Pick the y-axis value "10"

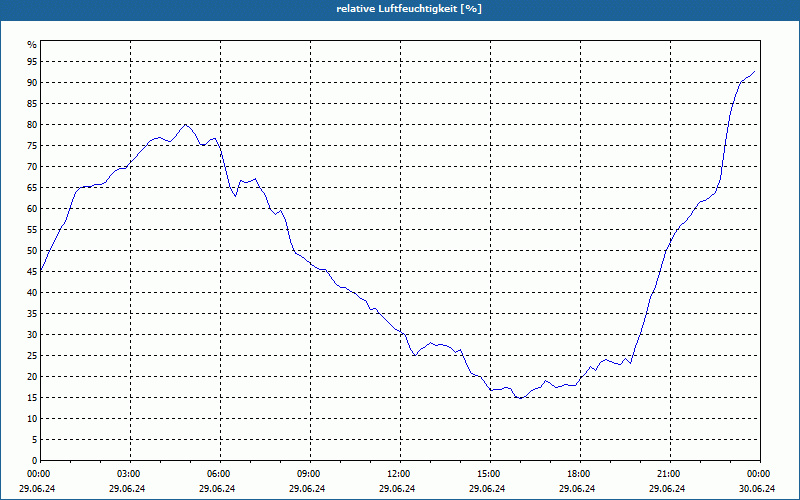click(32, 418)
